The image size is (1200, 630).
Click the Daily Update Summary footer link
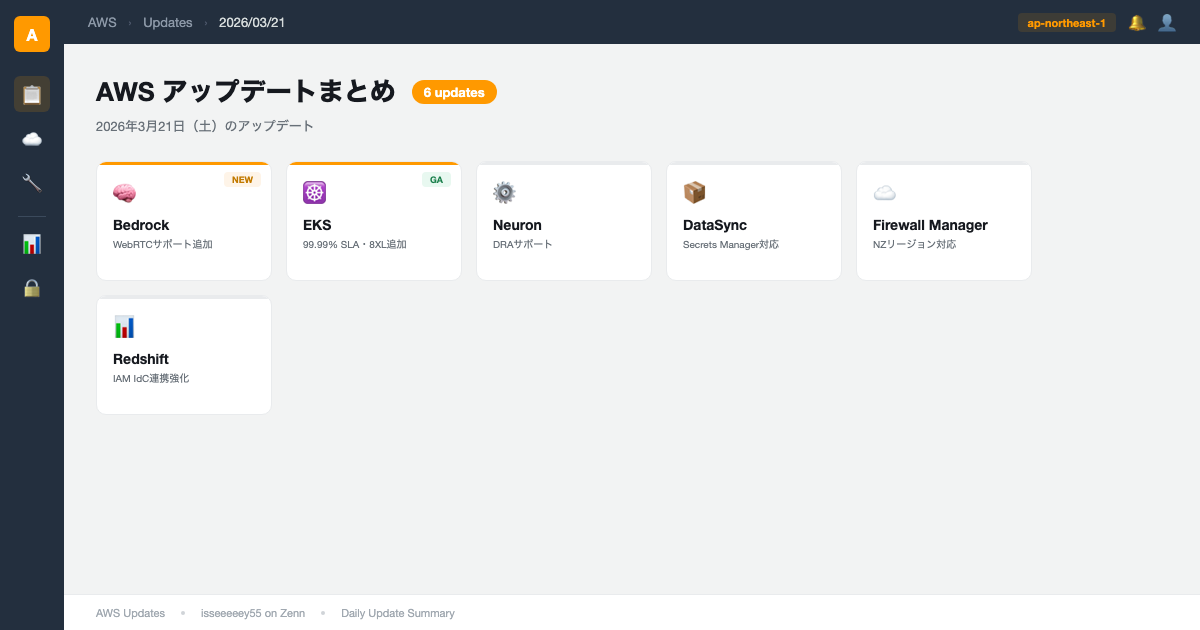[398, 613]
